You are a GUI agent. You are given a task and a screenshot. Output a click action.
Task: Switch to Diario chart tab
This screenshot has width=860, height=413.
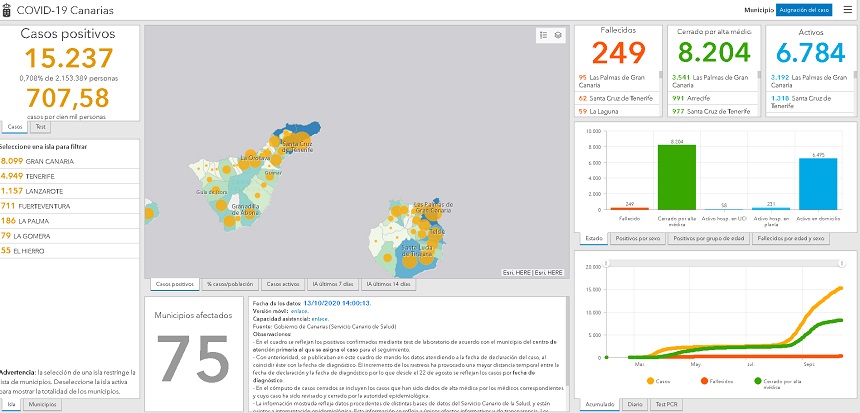(x=634, y=404)
